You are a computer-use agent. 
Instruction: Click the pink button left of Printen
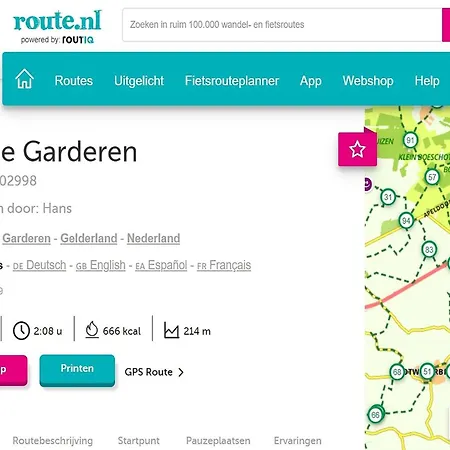(13, 370)
